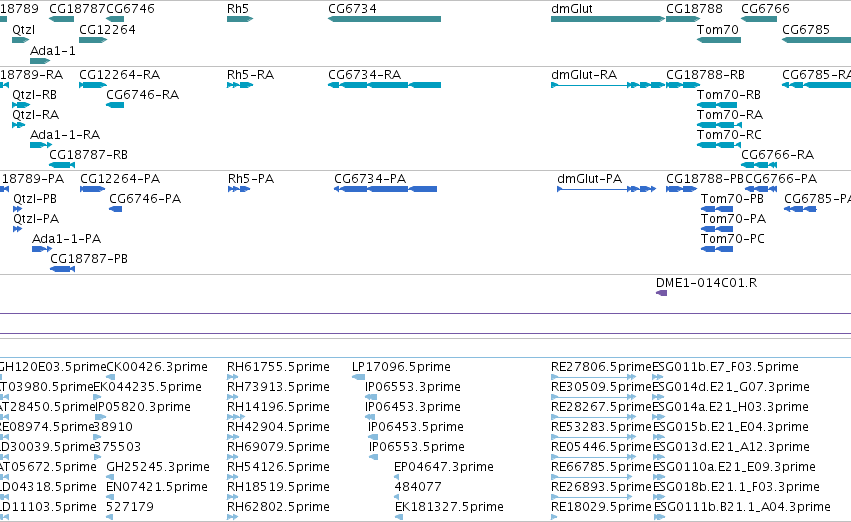Click the 484077 feature label
Screen dimensions: 851x522
click(417, 487)
